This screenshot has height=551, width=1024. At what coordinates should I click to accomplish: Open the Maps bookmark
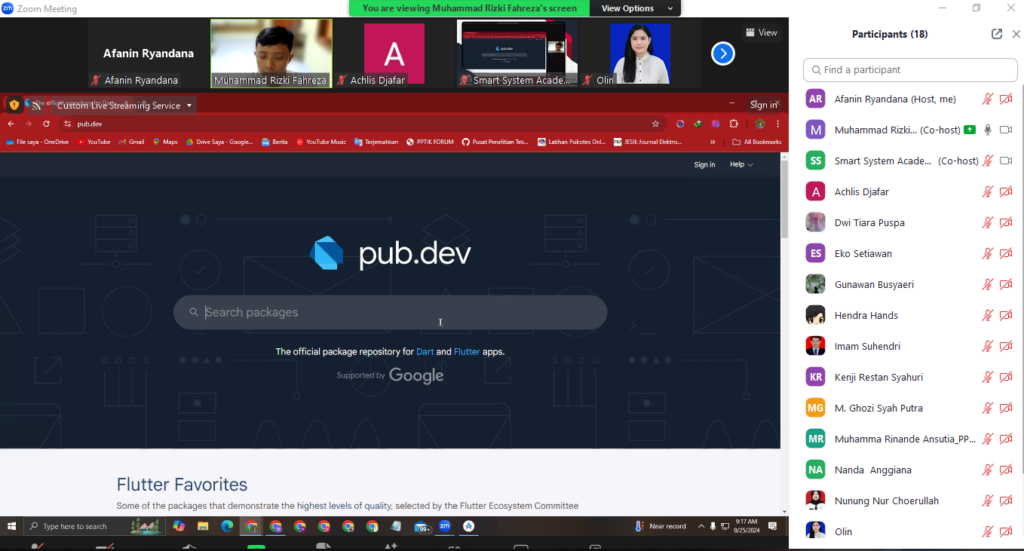click(165, 142)
